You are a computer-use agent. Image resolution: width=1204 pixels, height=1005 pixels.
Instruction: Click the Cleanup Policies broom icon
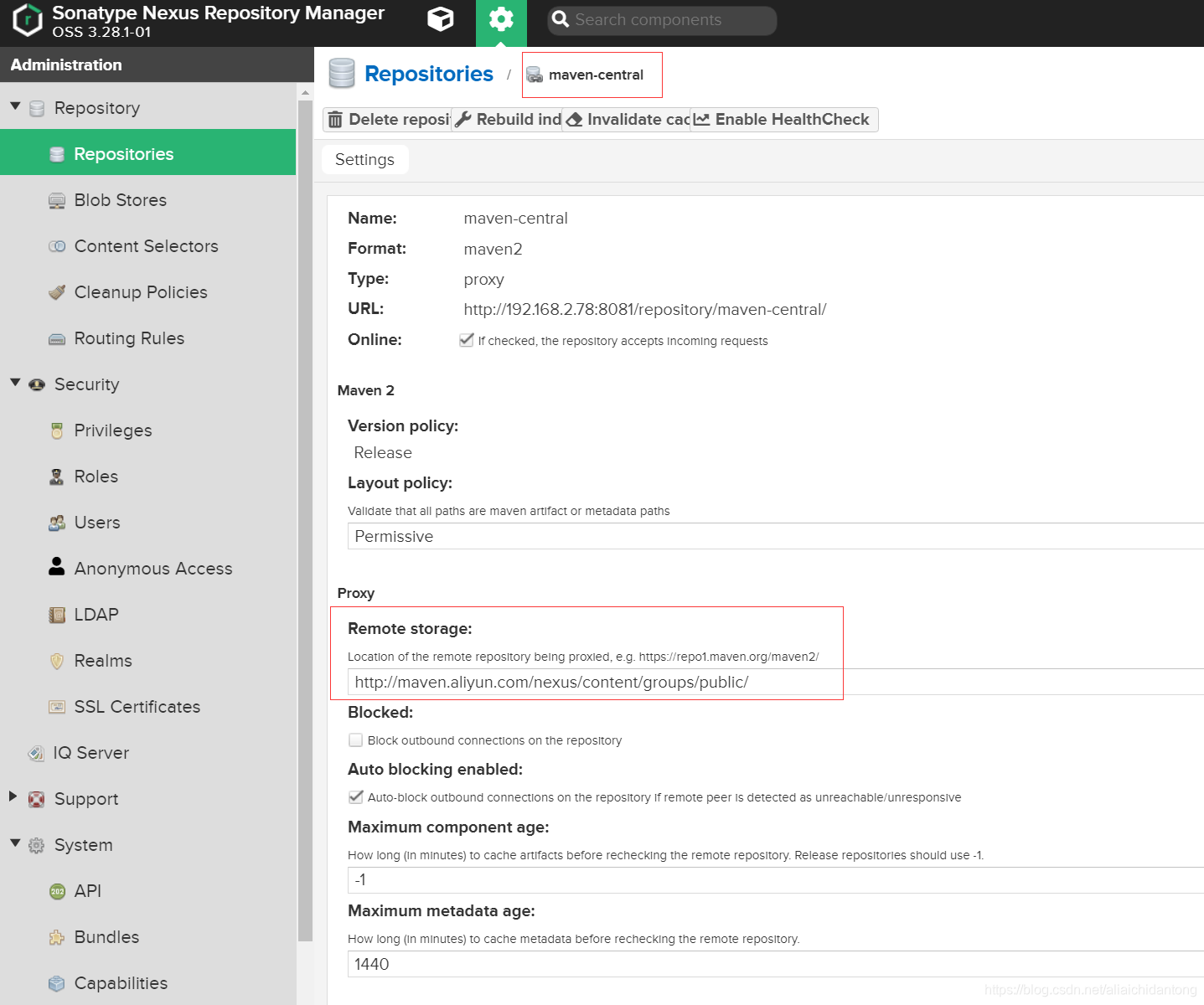tap(57, 292)
